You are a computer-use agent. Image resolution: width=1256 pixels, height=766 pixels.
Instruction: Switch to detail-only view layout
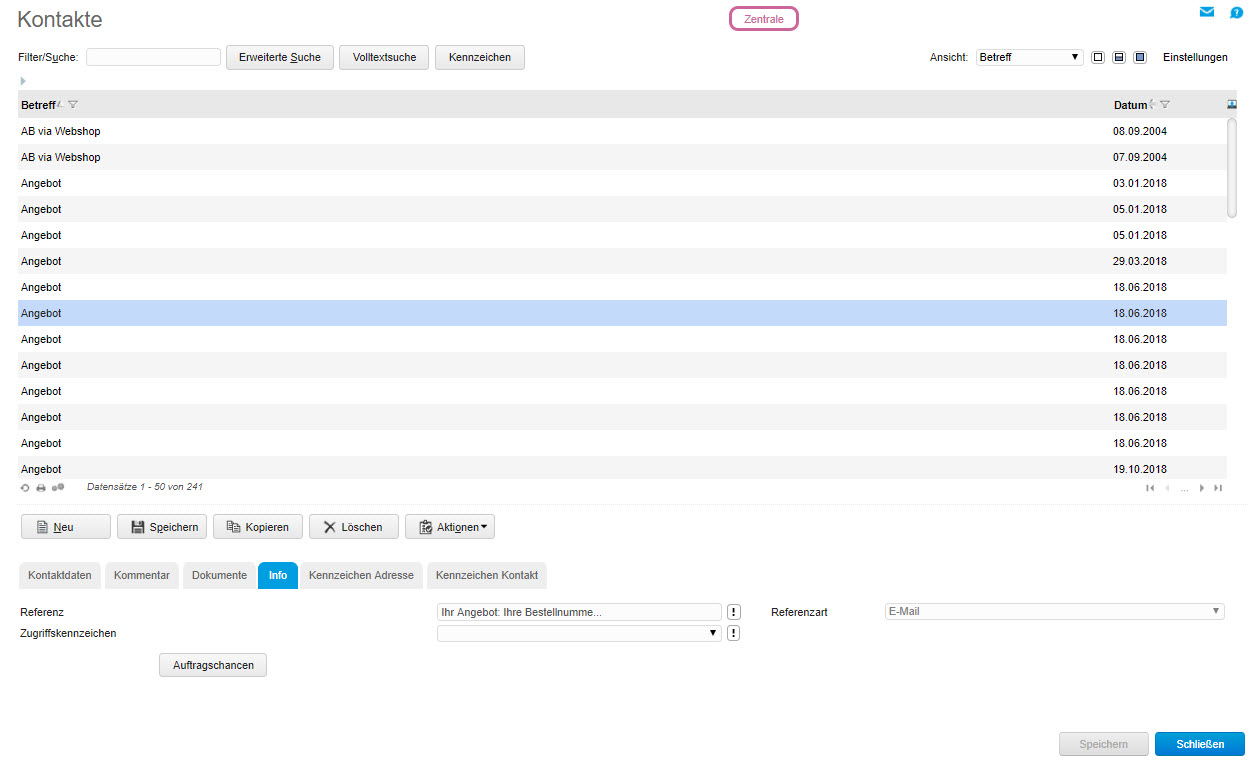1140,58
